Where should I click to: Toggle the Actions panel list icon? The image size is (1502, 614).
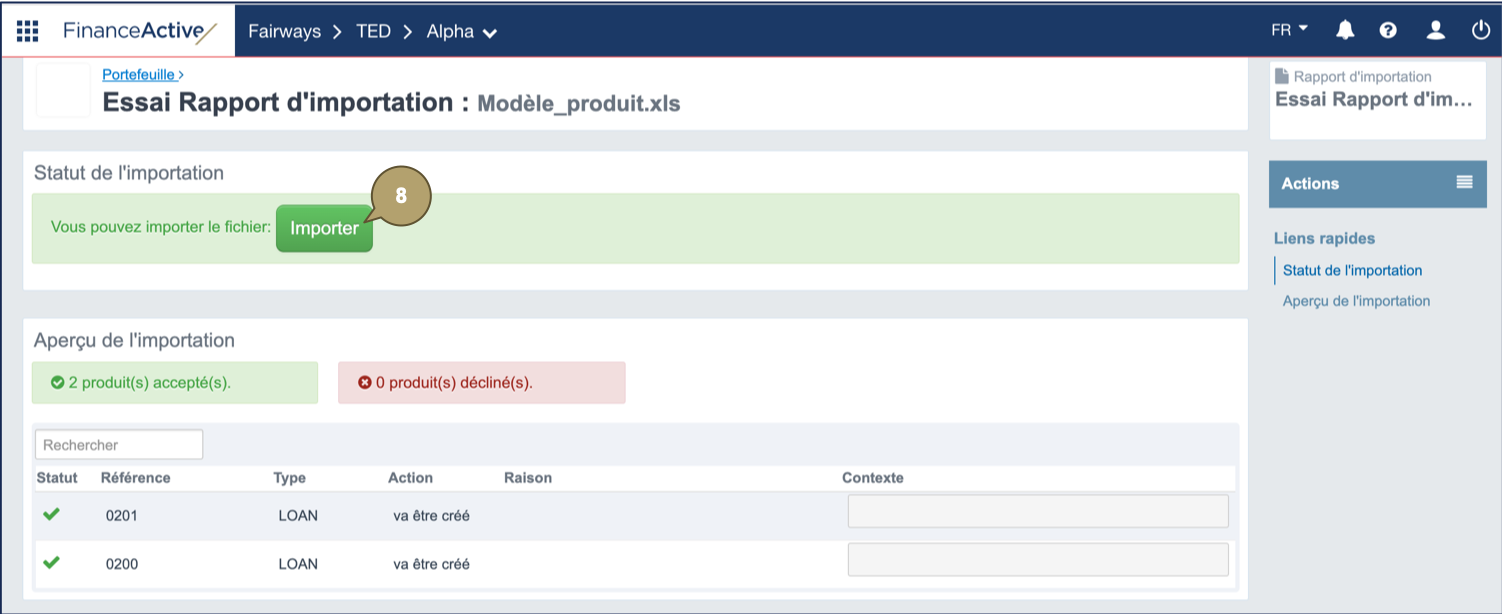(1464, 182)
